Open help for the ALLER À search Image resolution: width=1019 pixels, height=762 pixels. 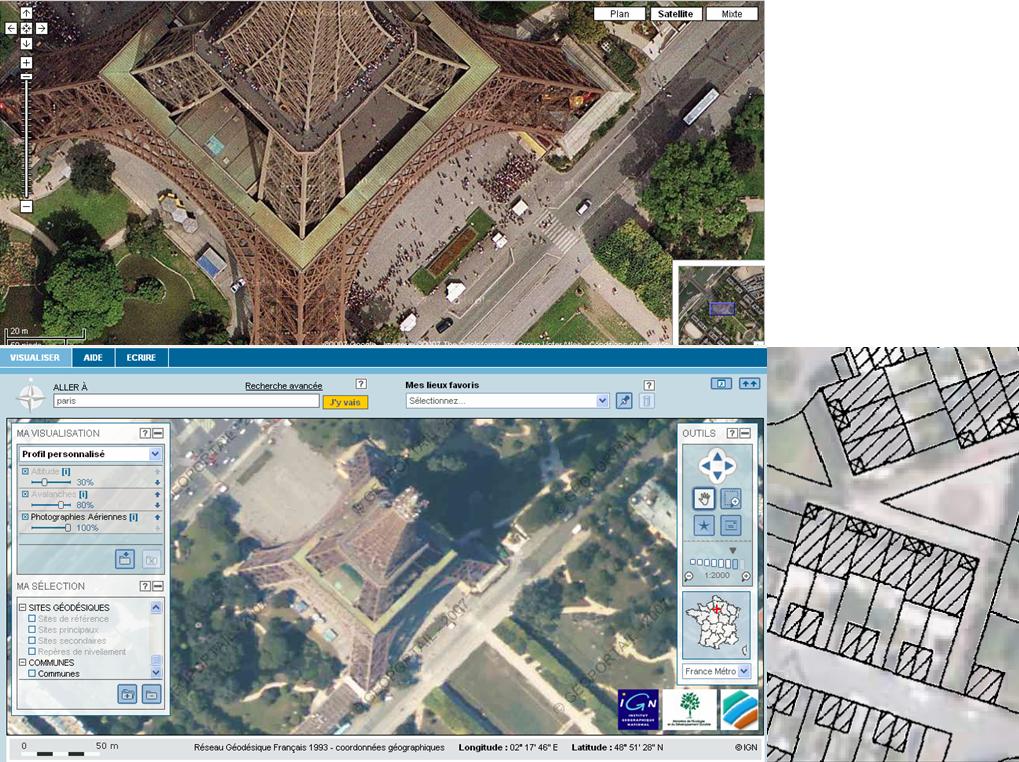point(361,385)
